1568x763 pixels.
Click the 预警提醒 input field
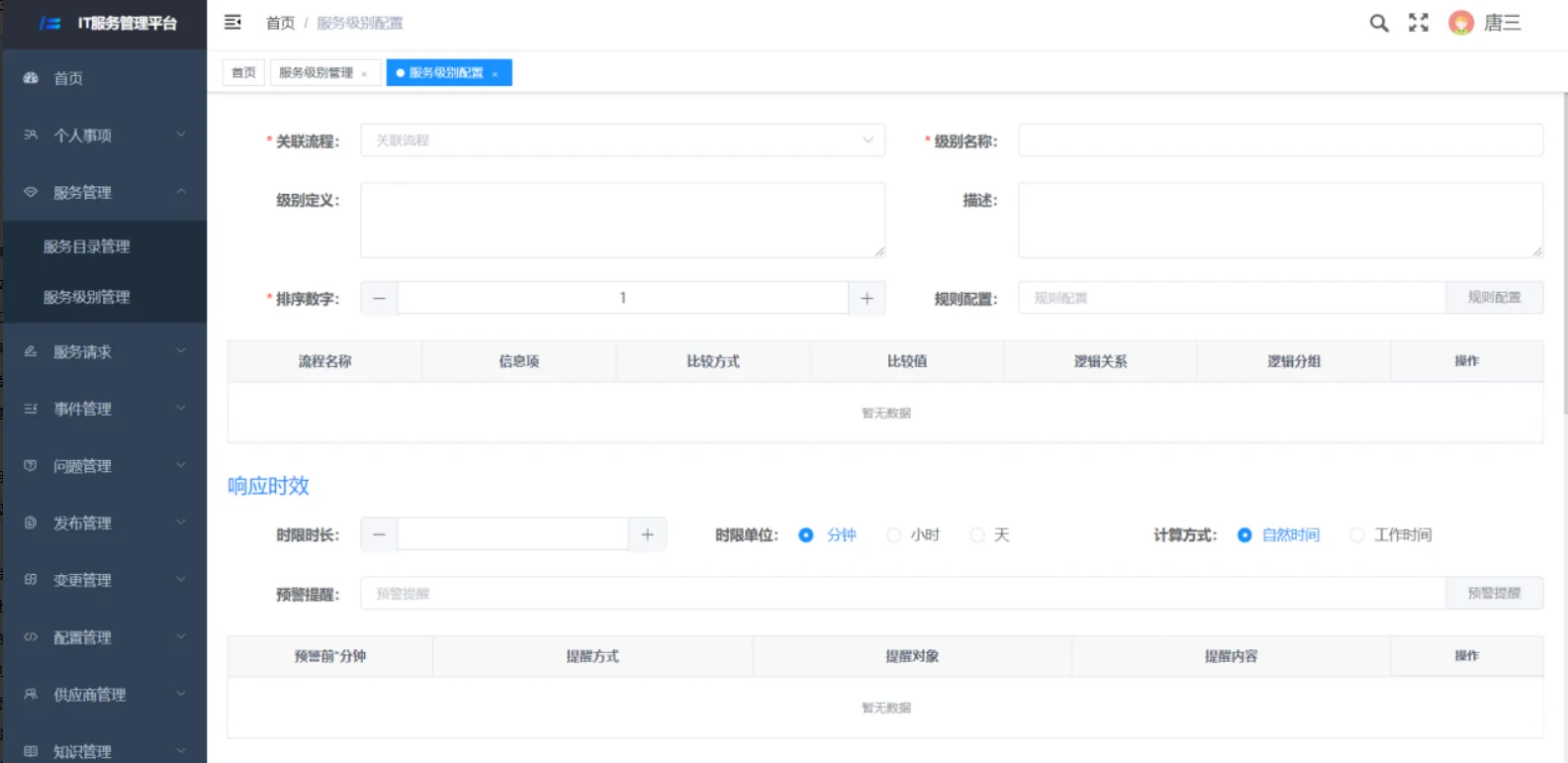[903, 594]
